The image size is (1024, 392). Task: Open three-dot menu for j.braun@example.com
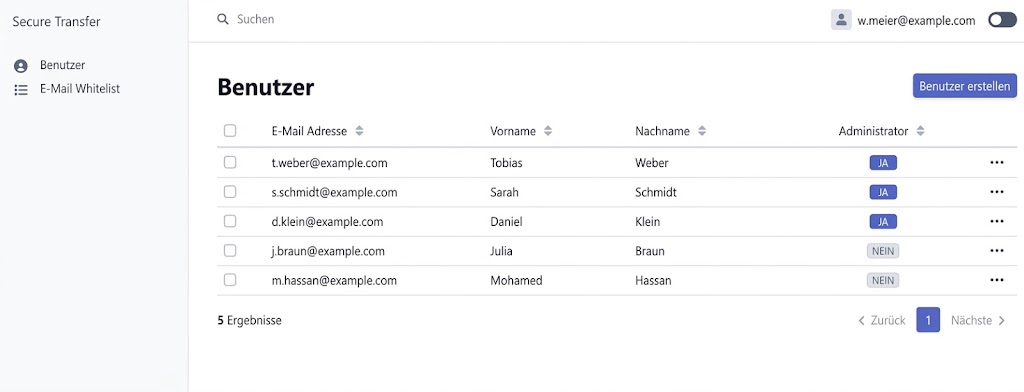(996, 251)
